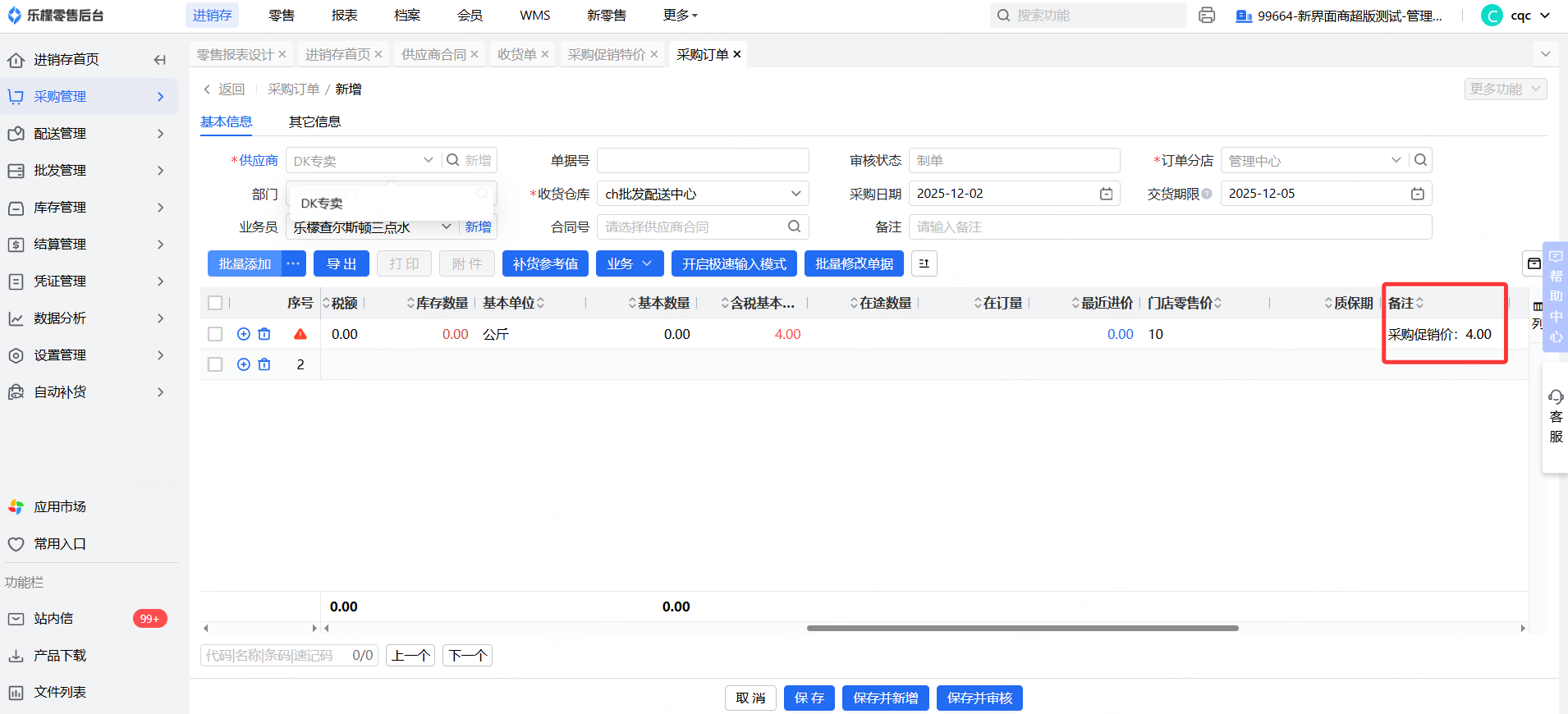Click the horizontal table scrollbar
The height and width of the screenshot is (714, 1568).
click(1022, 628)
